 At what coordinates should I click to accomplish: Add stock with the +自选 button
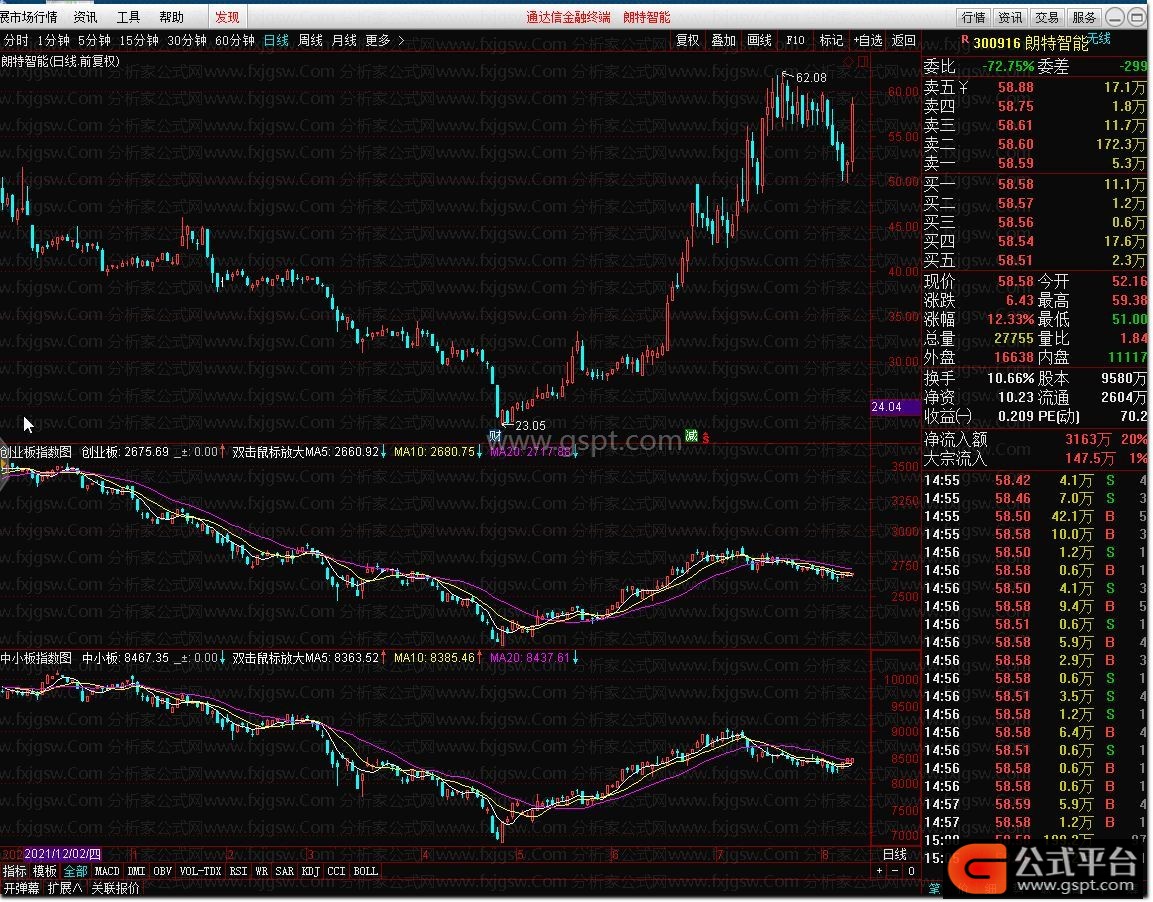tap(868, 40)
